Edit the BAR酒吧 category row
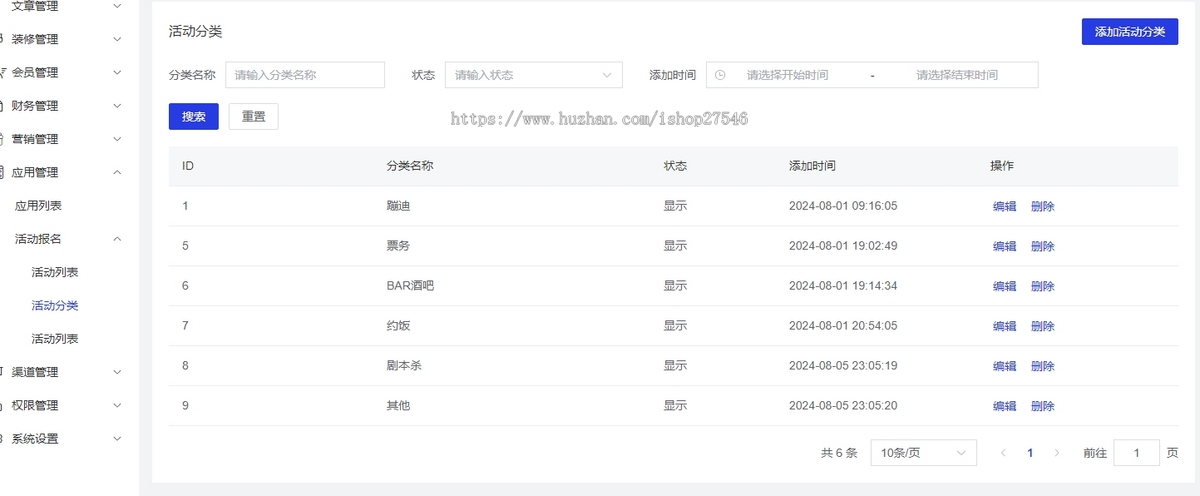This screenshot has height=496, width=1200. pyautogui.click(x=1004, y=286)
